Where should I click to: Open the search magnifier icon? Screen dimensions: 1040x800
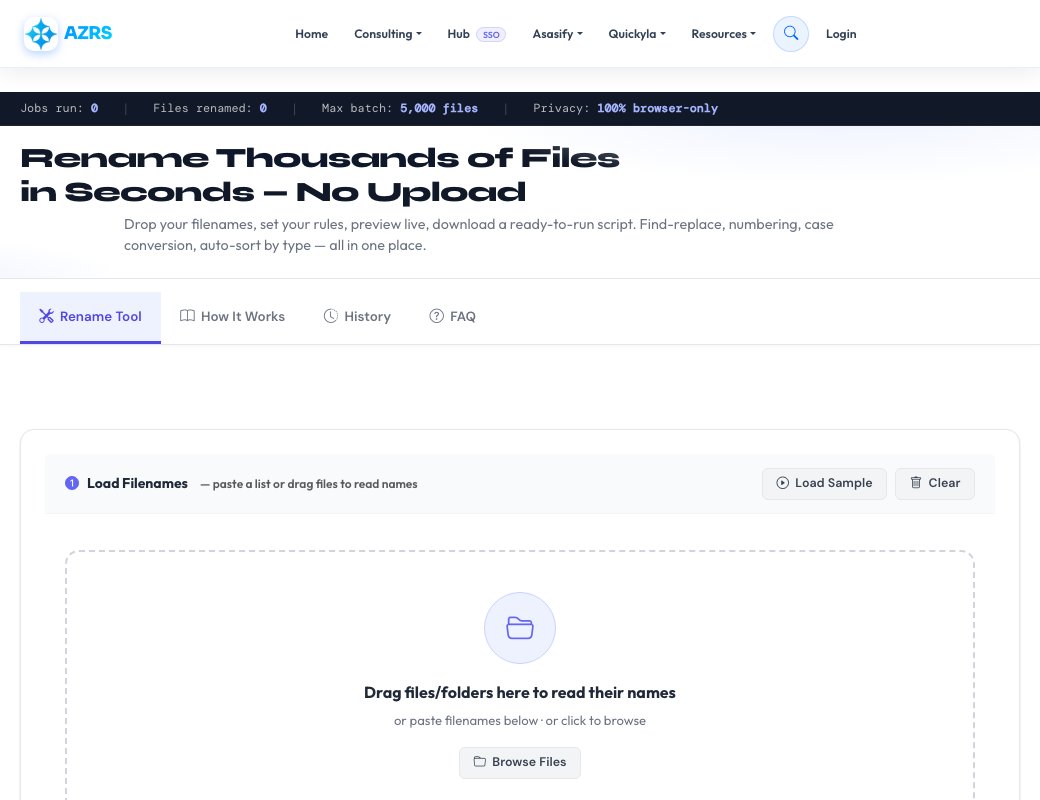tap(791, 33)
